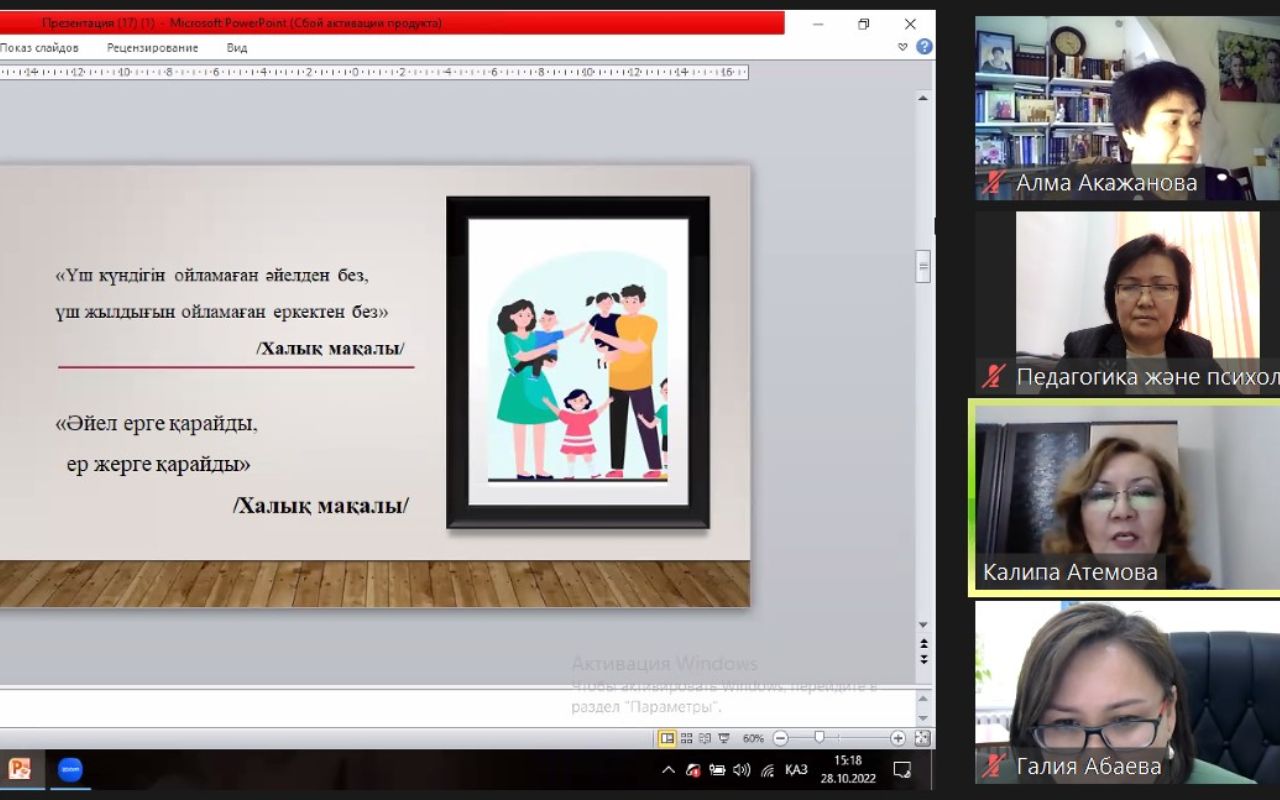Open Slide Sorter view
The height and width of the screenshot is (800, 1280).
coord(686,738)
